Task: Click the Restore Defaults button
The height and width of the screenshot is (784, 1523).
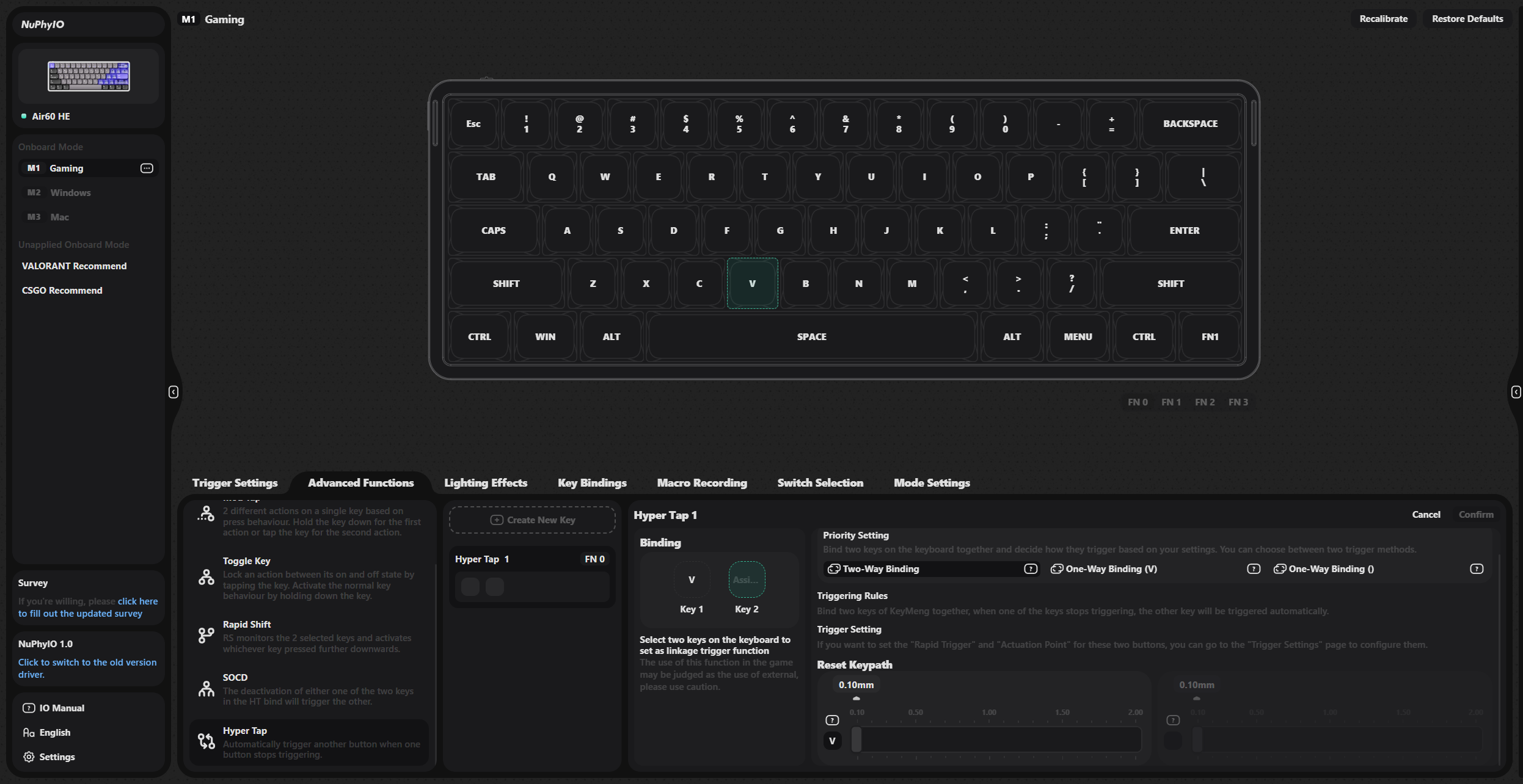Action: [x=1467, y=18]
